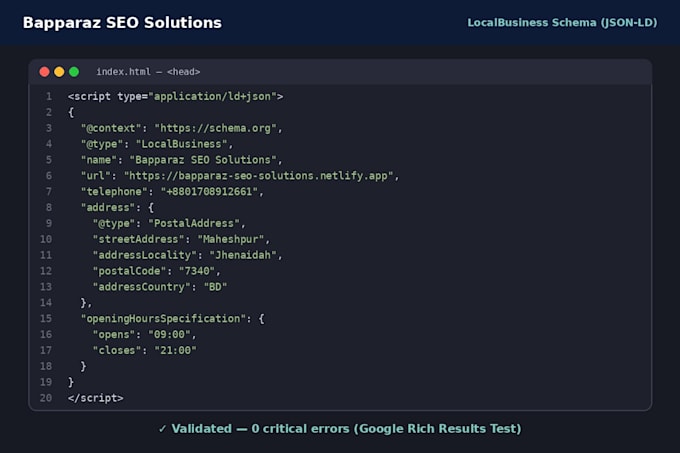
Task: Click the "addressCountry": "BD" line
Action: coord(160,287)
